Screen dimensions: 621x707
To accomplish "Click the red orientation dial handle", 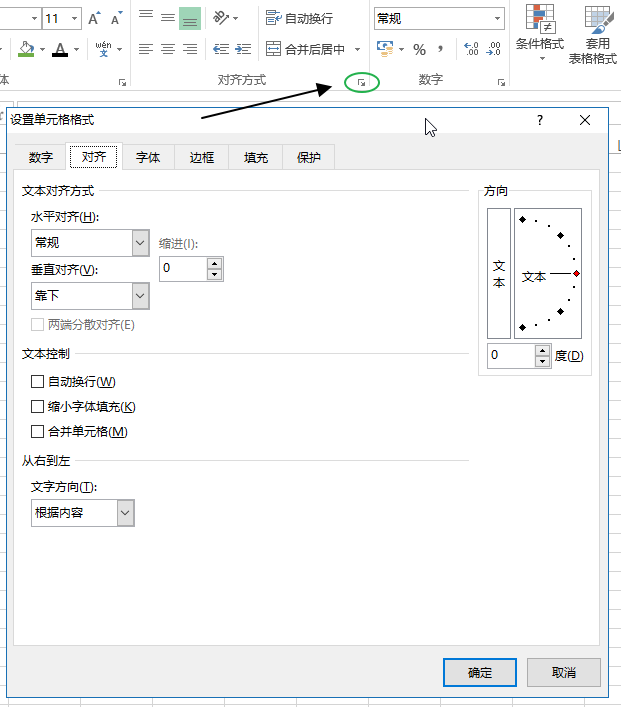I will [x=577, y=273].
